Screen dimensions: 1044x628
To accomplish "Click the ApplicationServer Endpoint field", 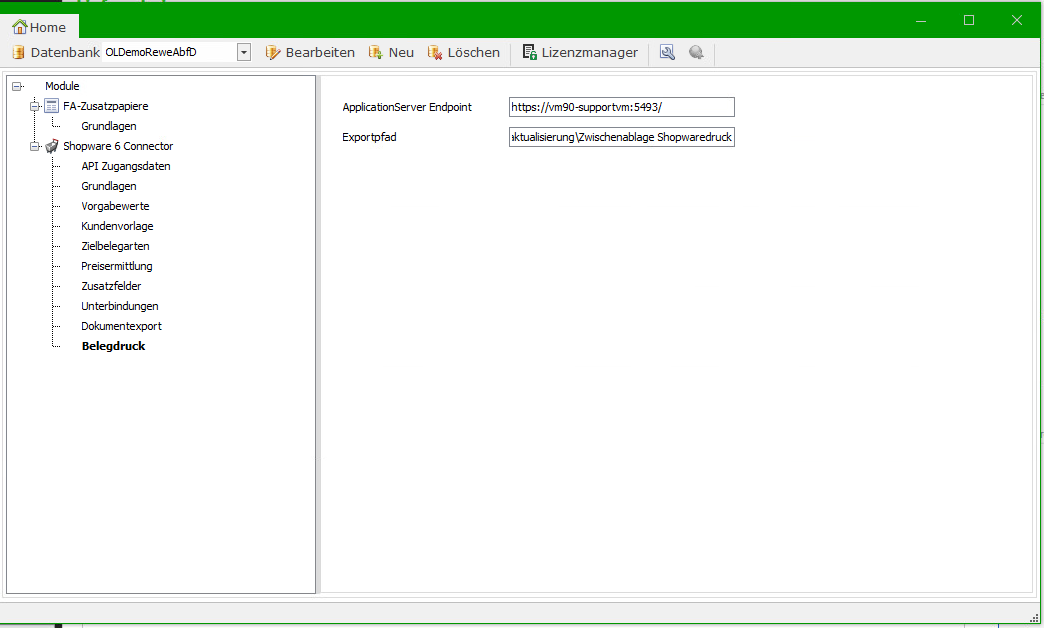I will [621, 107].
